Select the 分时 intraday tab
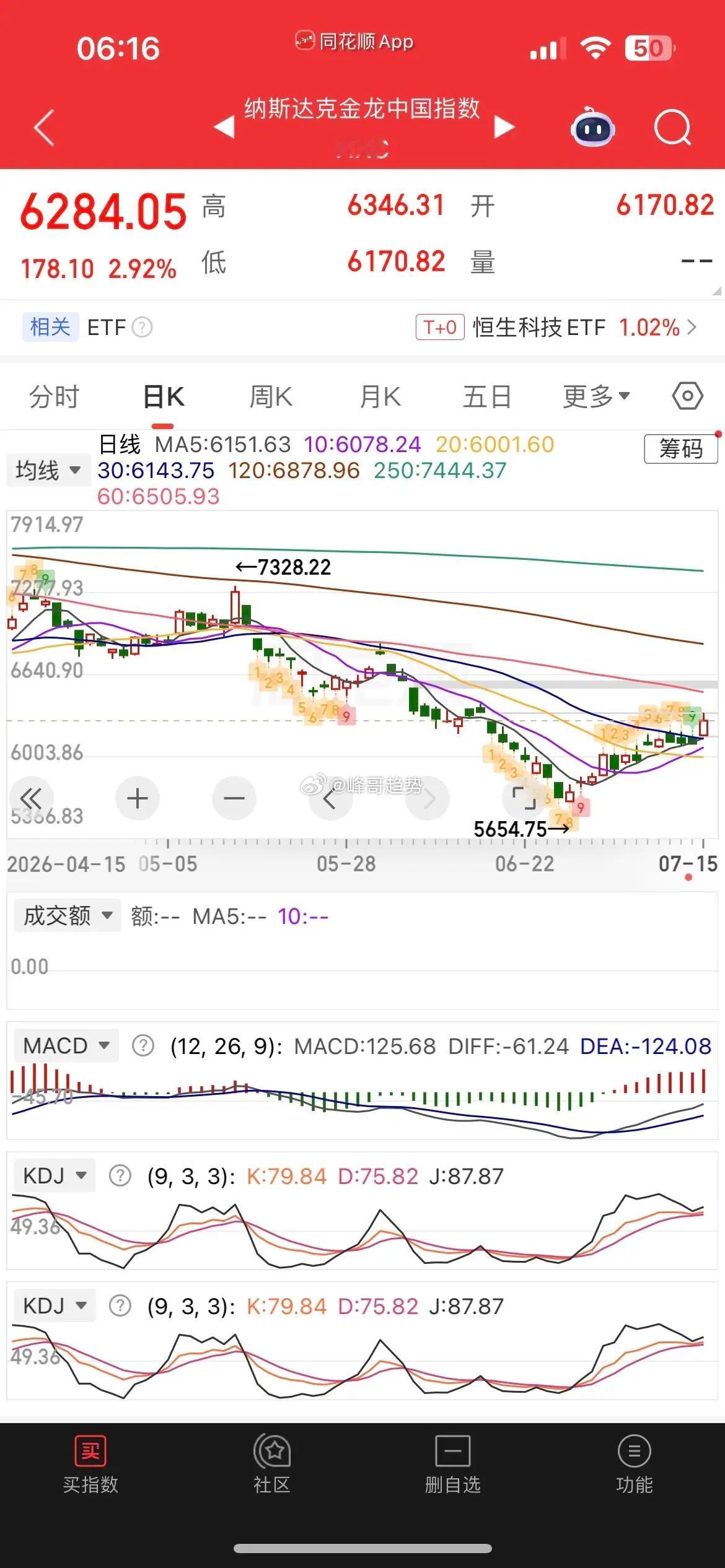The width and height of the screenshot is (725, 1568). pos(55,396)
